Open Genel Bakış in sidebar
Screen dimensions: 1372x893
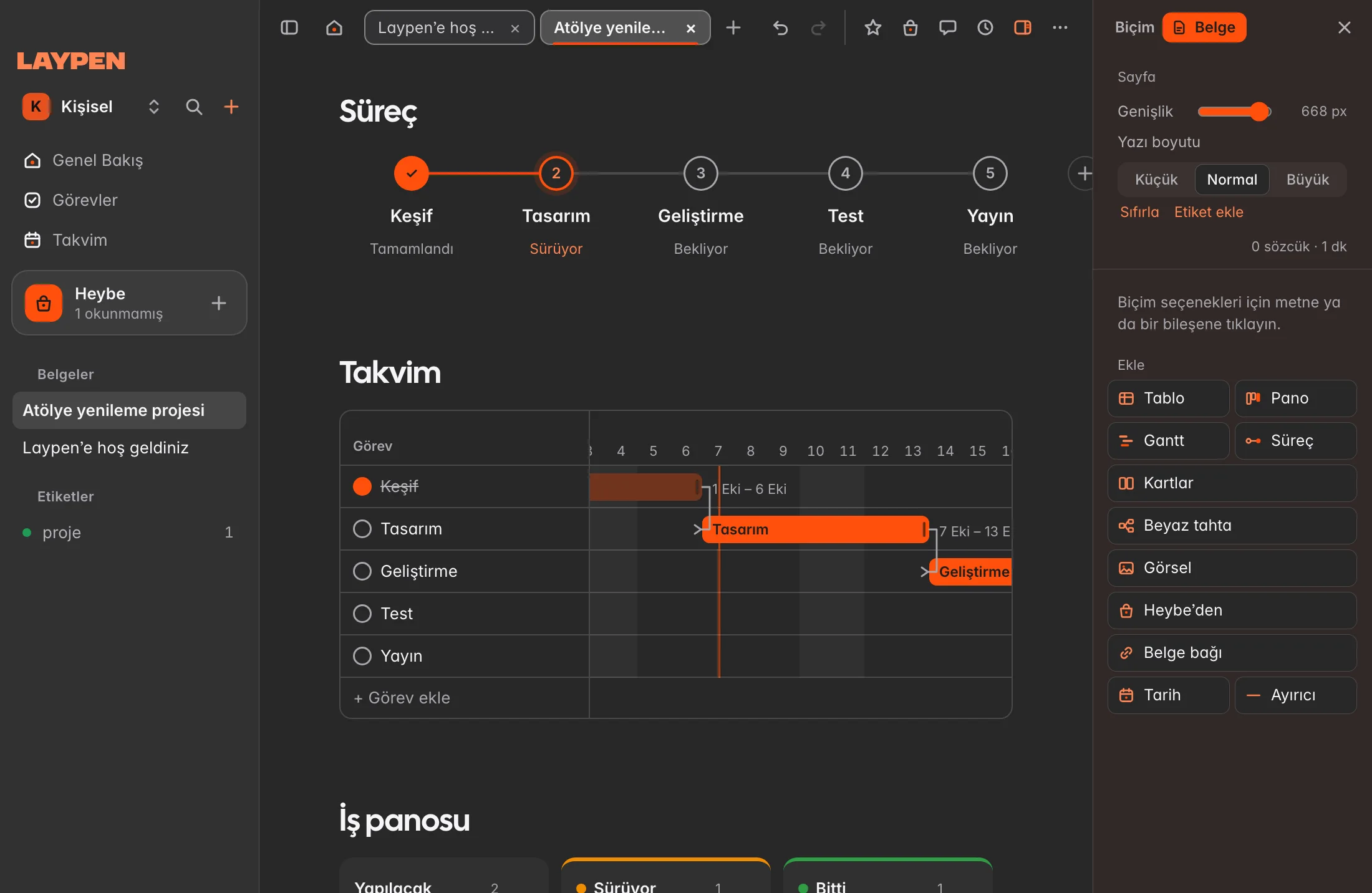coord(129,160)
